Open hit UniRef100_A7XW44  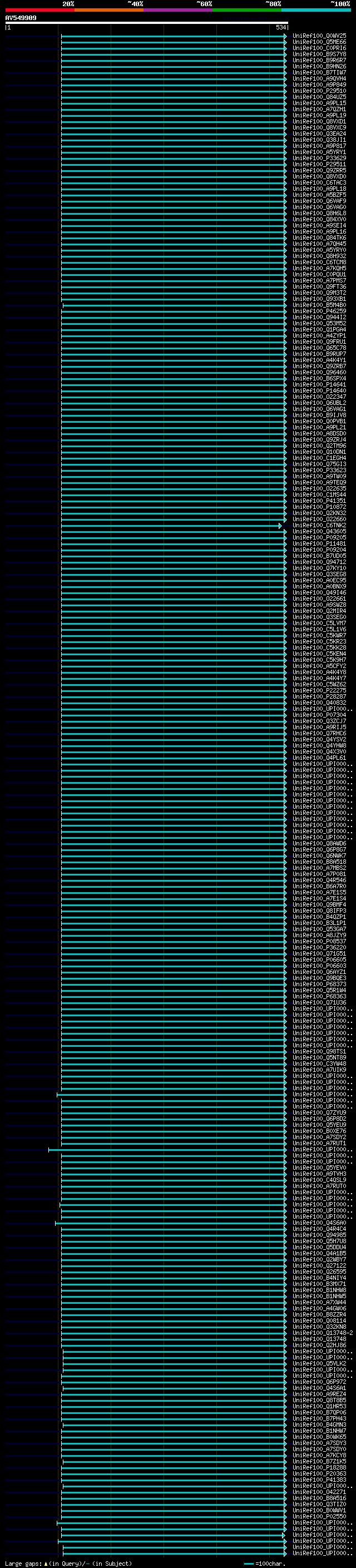319,1302
